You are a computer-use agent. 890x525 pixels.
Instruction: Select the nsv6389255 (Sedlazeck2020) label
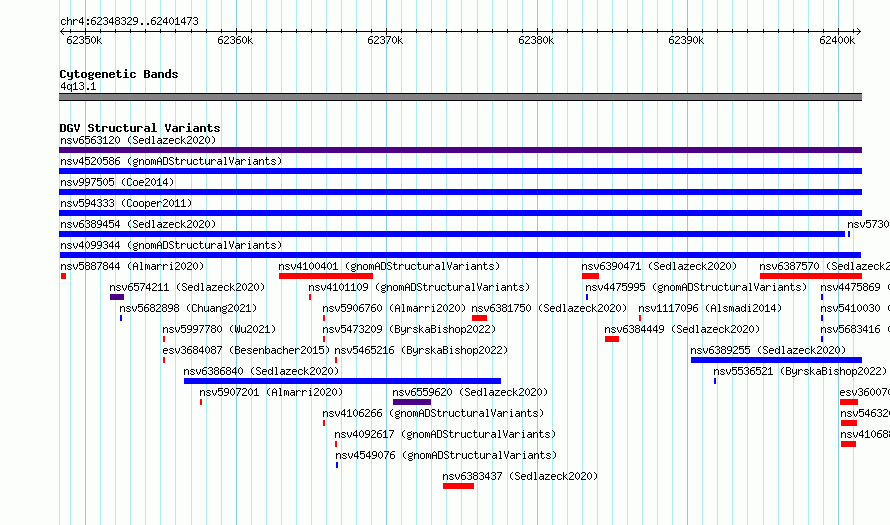(x=768, y=350)
